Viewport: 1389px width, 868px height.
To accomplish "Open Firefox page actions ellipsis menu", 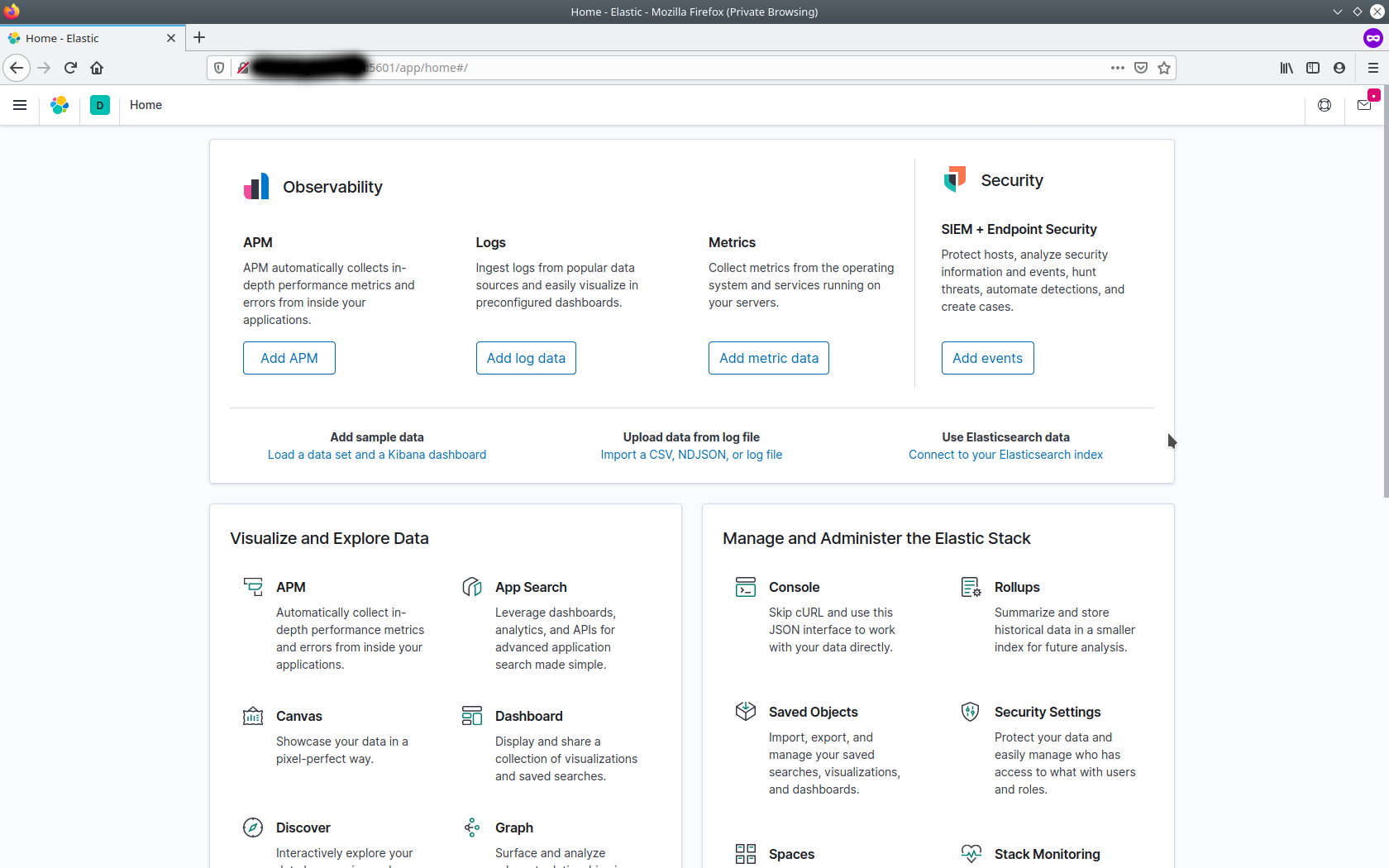I will point(1118,68).
